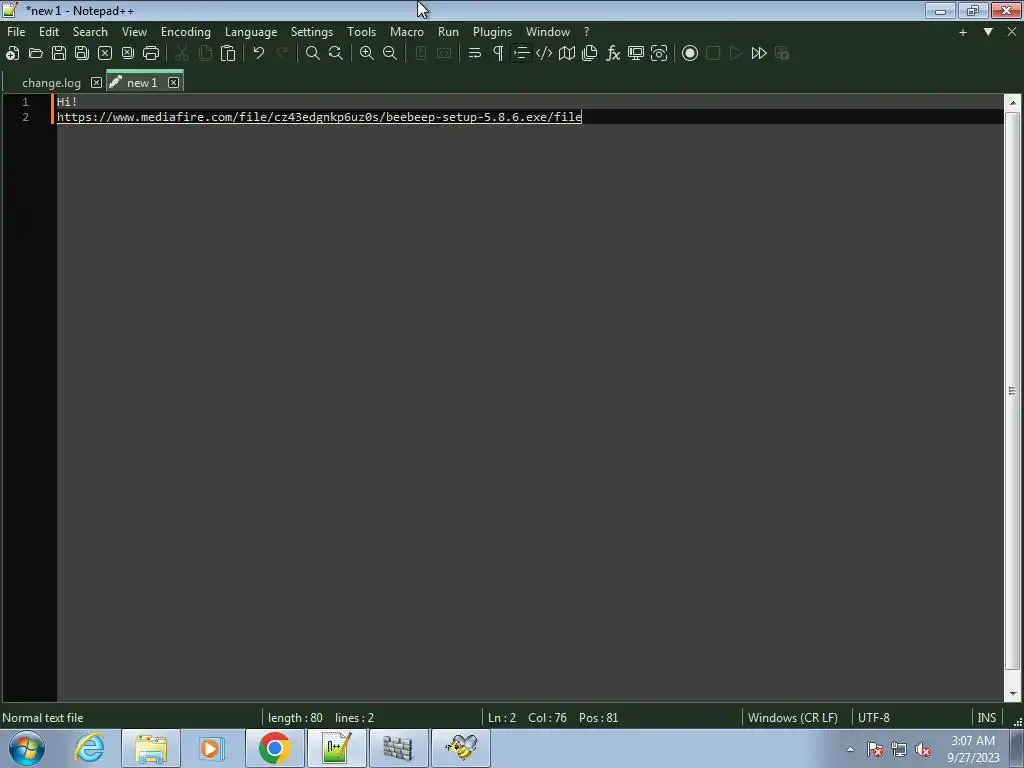
Task: Open the Replace toolbar icon
Action: click(x=336, y=54)
